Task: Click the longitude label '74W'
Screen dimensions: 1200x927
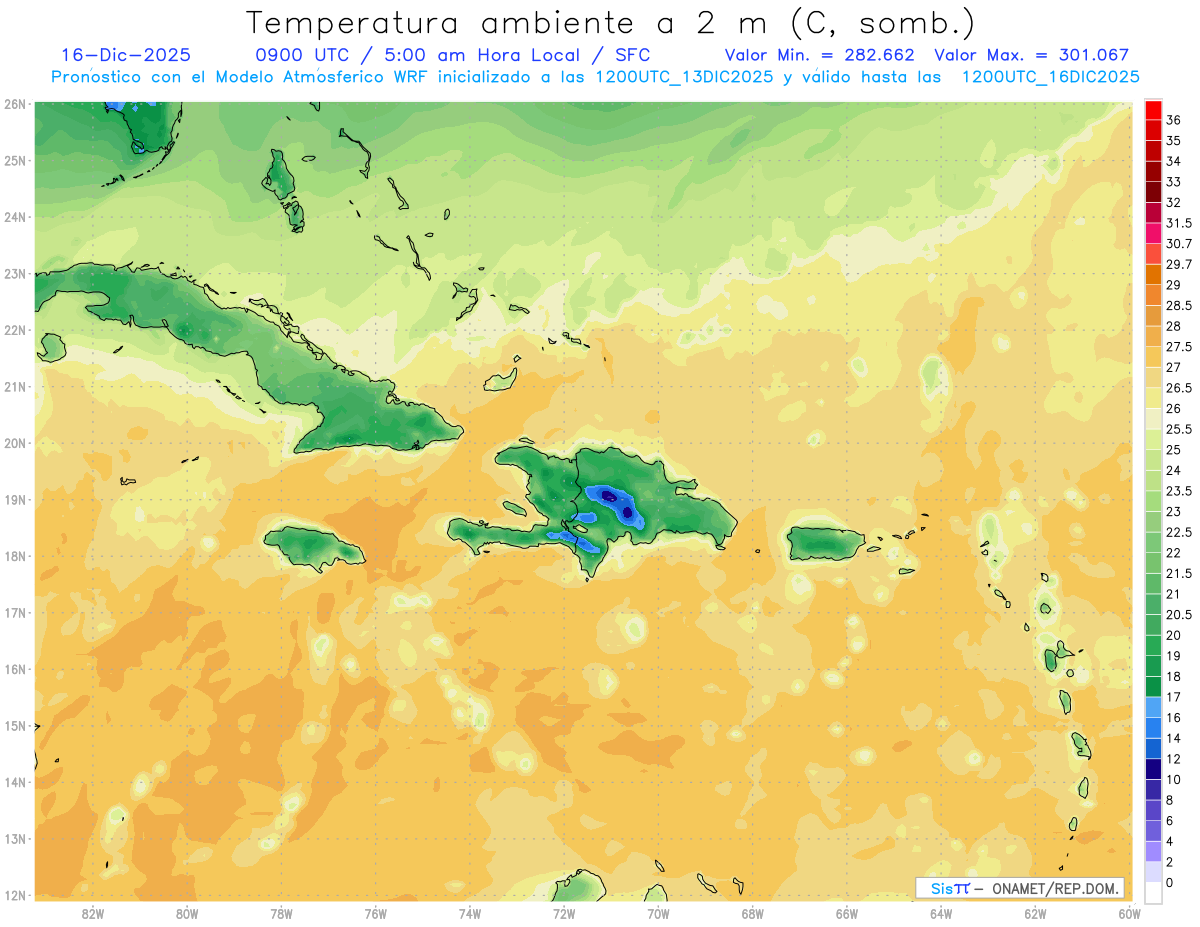Action: (470, 913)
